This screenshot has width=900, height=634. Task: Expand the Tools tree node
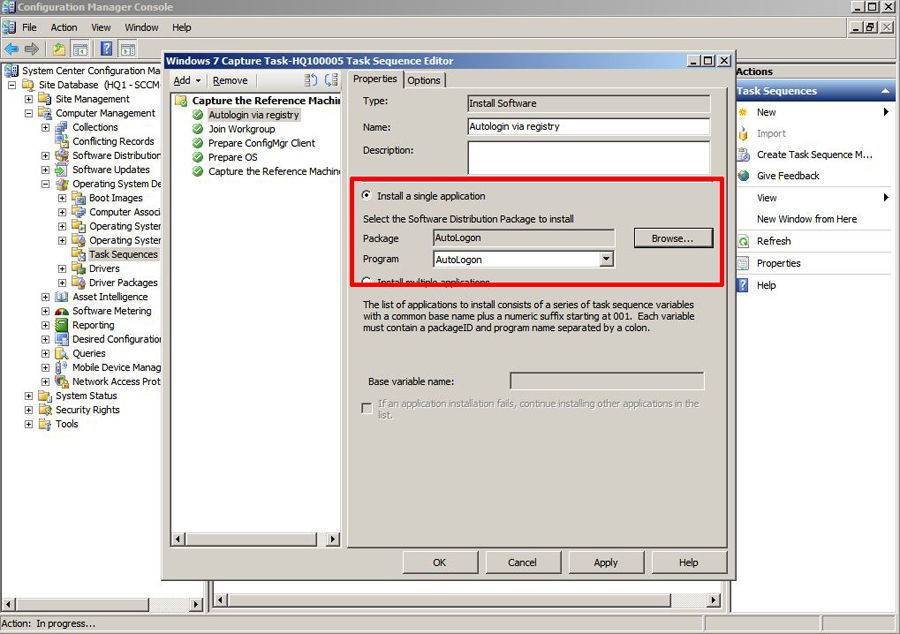29,424
